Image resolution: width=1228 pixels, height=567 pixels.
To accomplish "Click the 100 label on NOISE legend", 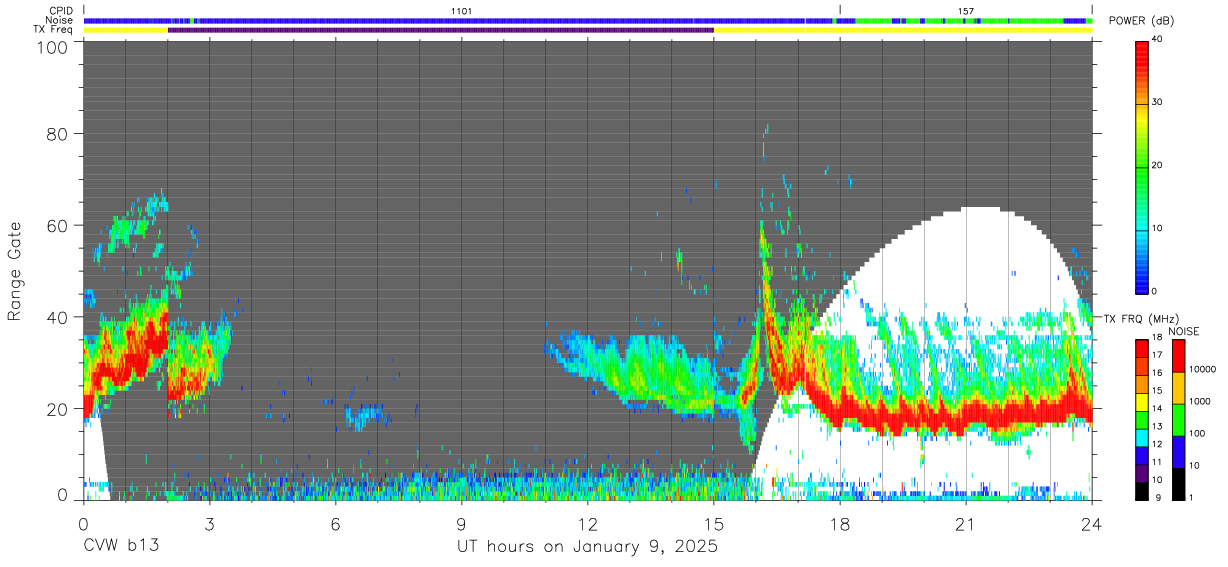I will pyautogui.click(x=1198, y=433).
